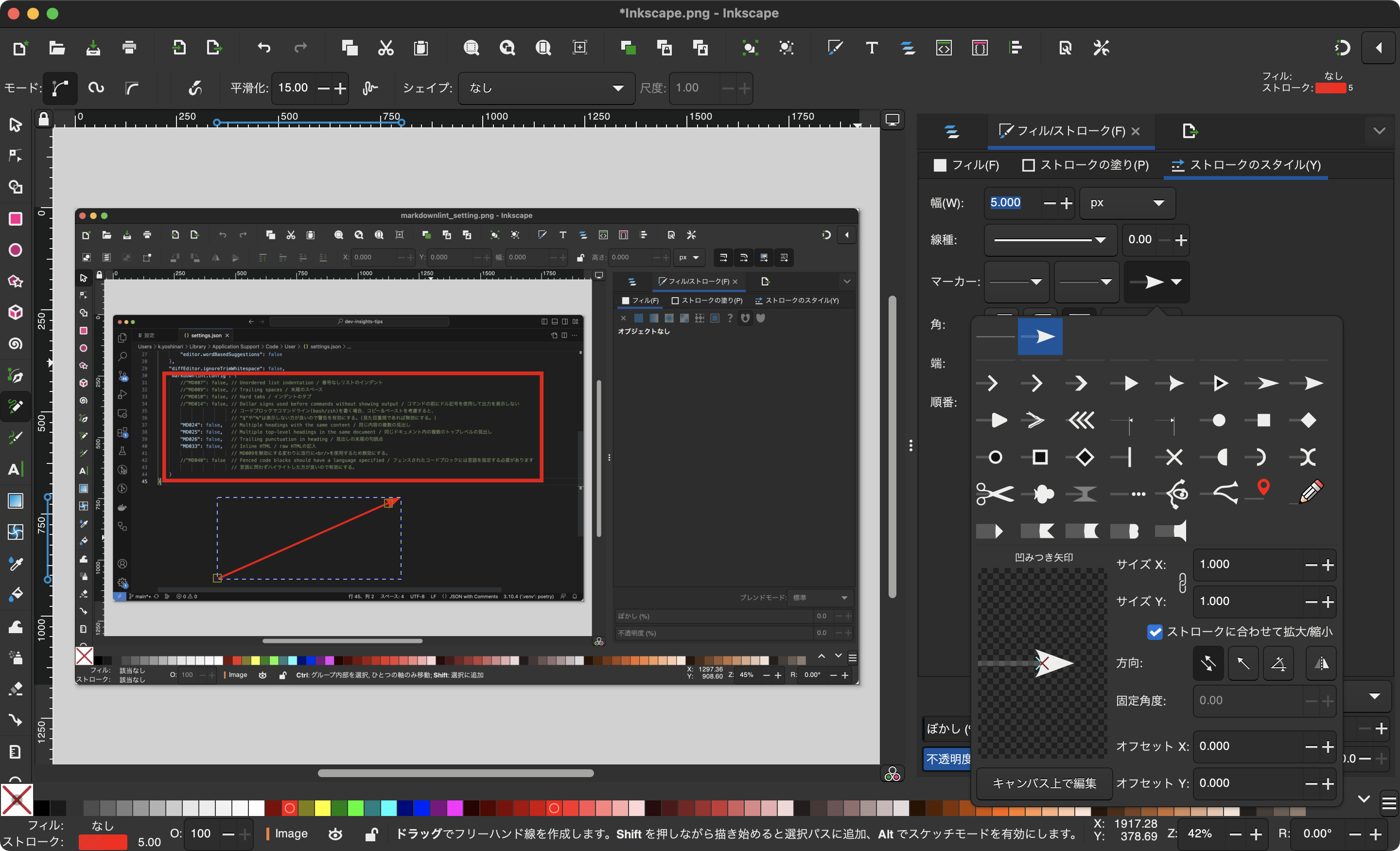Viewport: 1400px width, 851px height.
Task: Open the px unit dropdown for stroke width
Action: coord(1127,203)
